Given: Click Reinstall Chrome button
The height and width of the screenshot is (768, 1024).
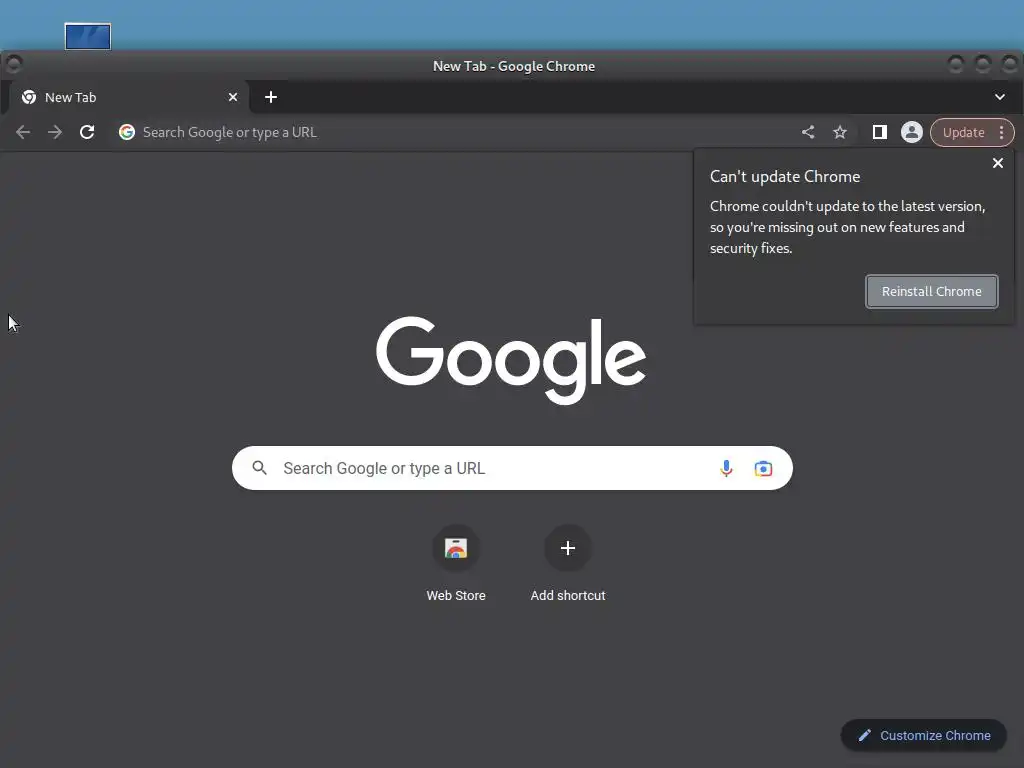Looking at the screenshot, I should coord(932,291).
